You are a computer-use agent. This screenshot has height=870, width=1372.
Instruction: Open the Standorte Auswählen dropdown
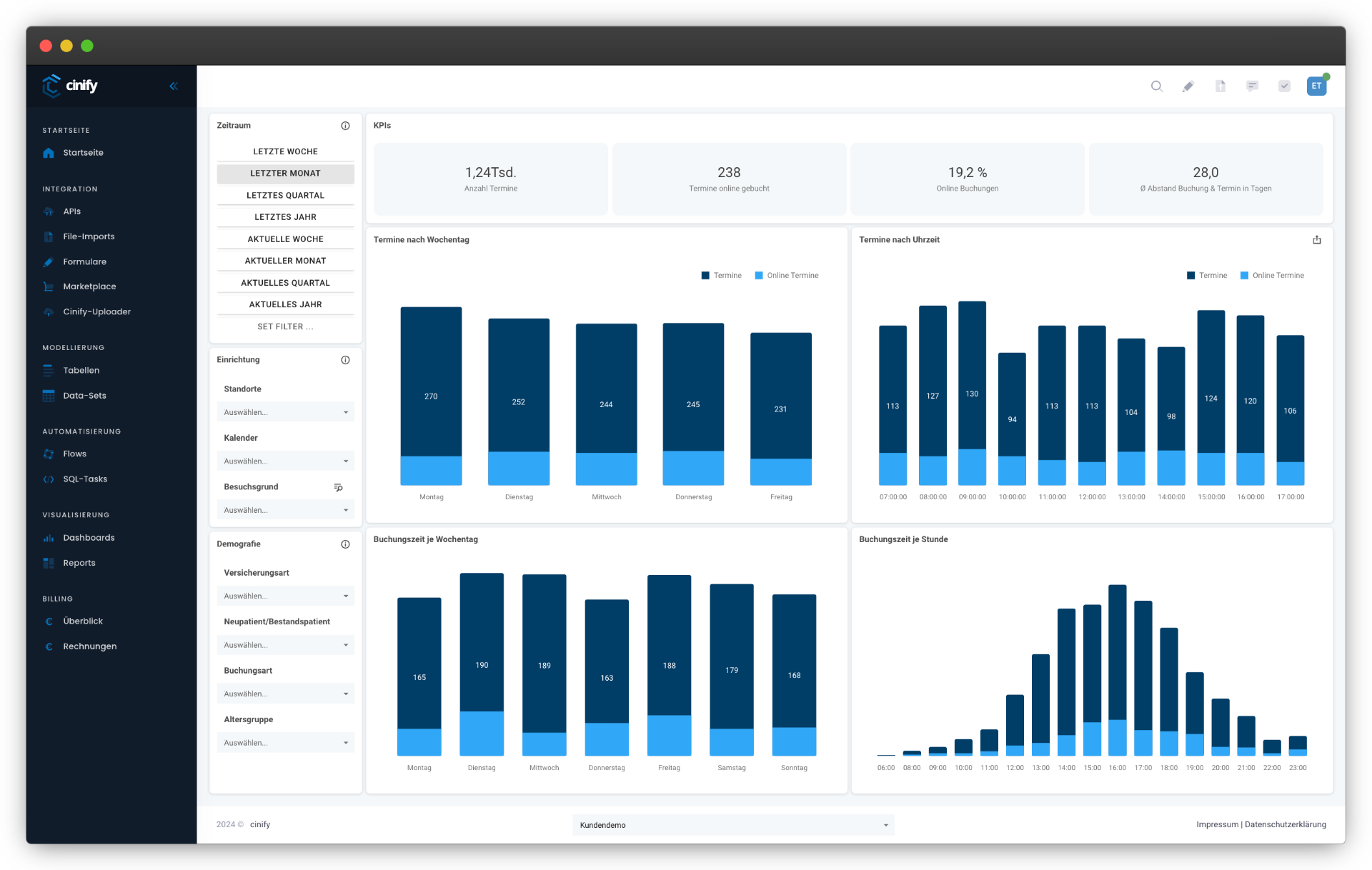click(x=285, y=411)
